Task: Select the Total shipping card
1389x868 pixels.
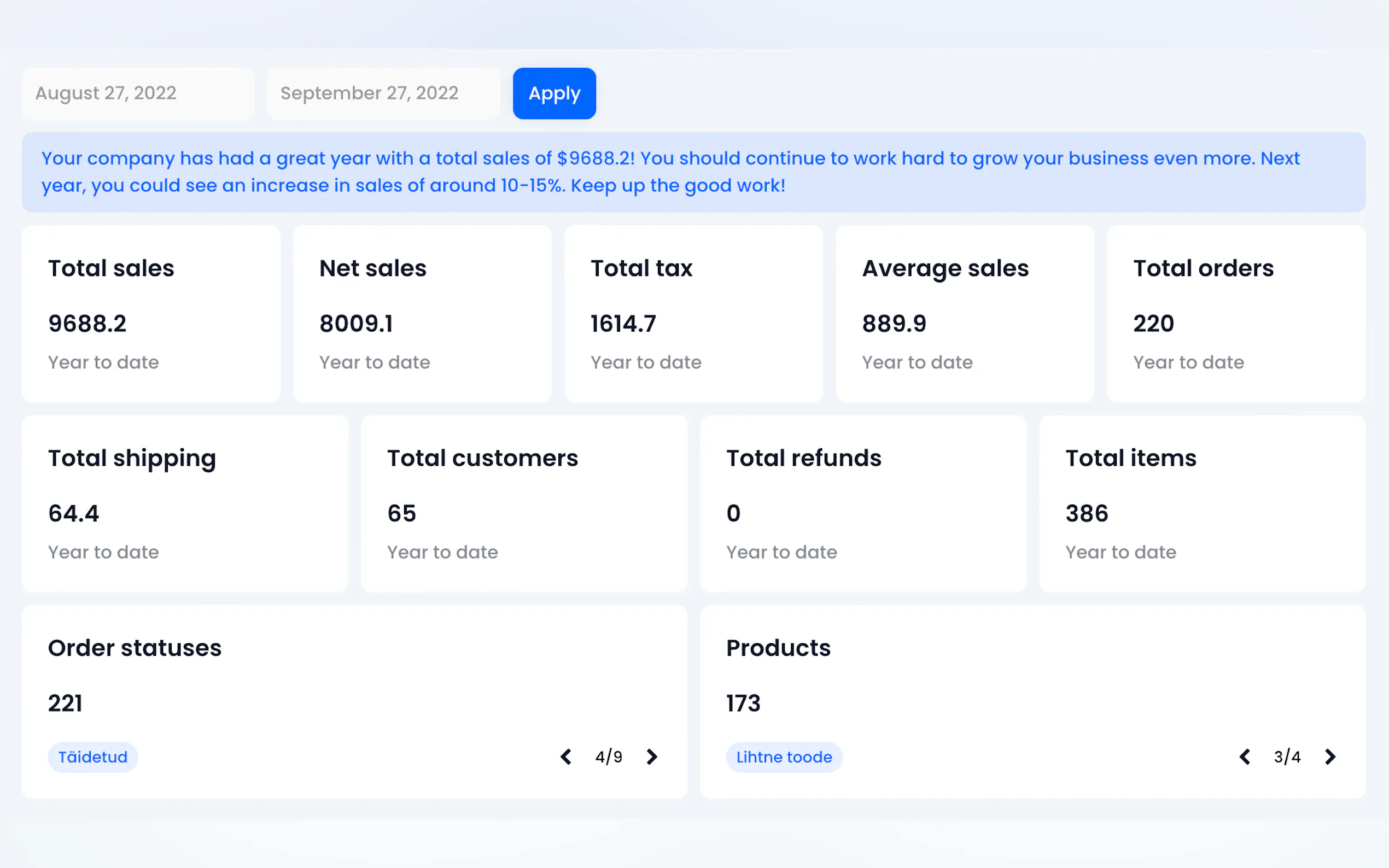Action: tap(185, 503)
